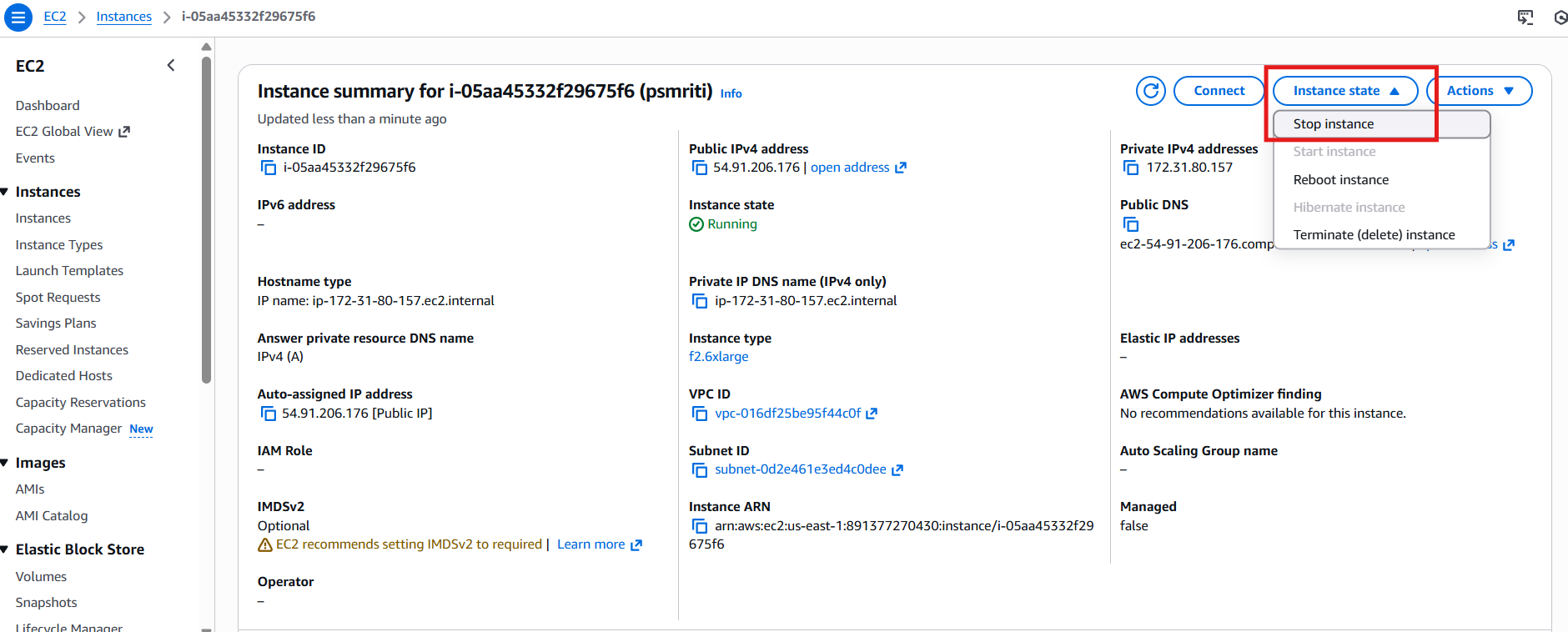Click external link icon next to open address
The image size is (1568, 632).
click(901, 168)
